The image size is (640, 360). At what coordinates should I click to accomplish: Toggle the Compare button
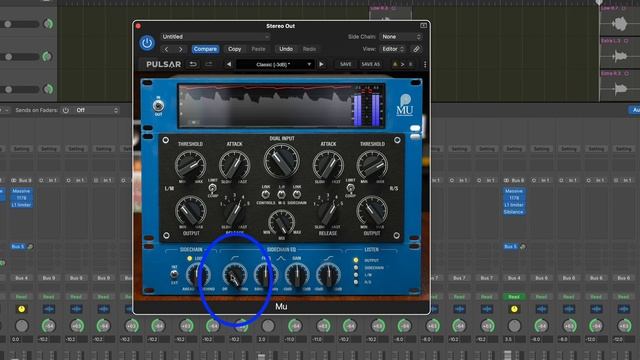coord(205,49)
